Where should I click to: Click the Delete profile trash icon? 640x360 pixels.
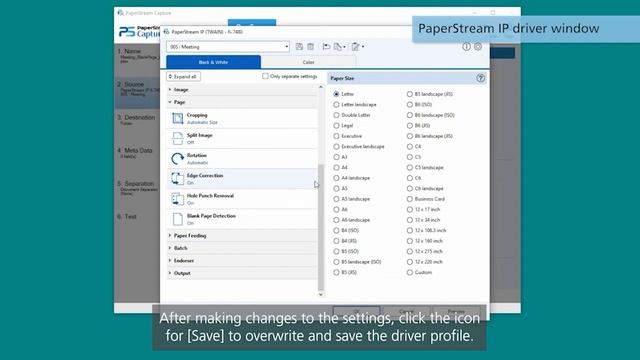(x=311, y=47)
